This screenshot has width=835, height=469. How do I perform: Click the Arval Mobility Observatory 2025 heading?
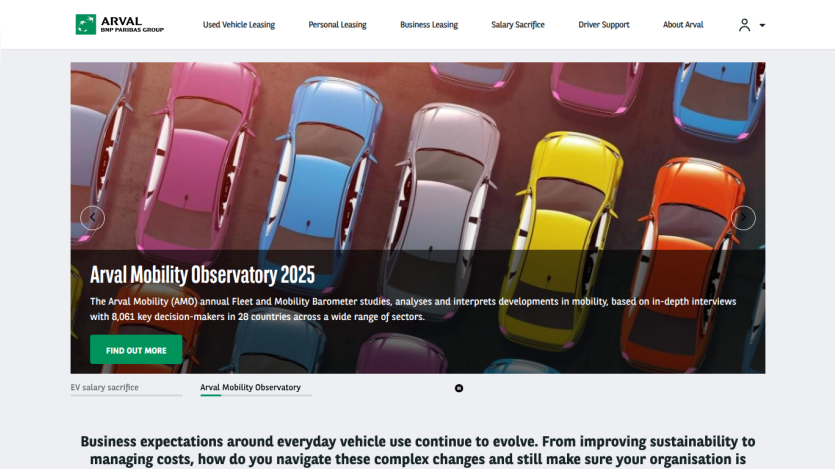[x=202, y=275]
